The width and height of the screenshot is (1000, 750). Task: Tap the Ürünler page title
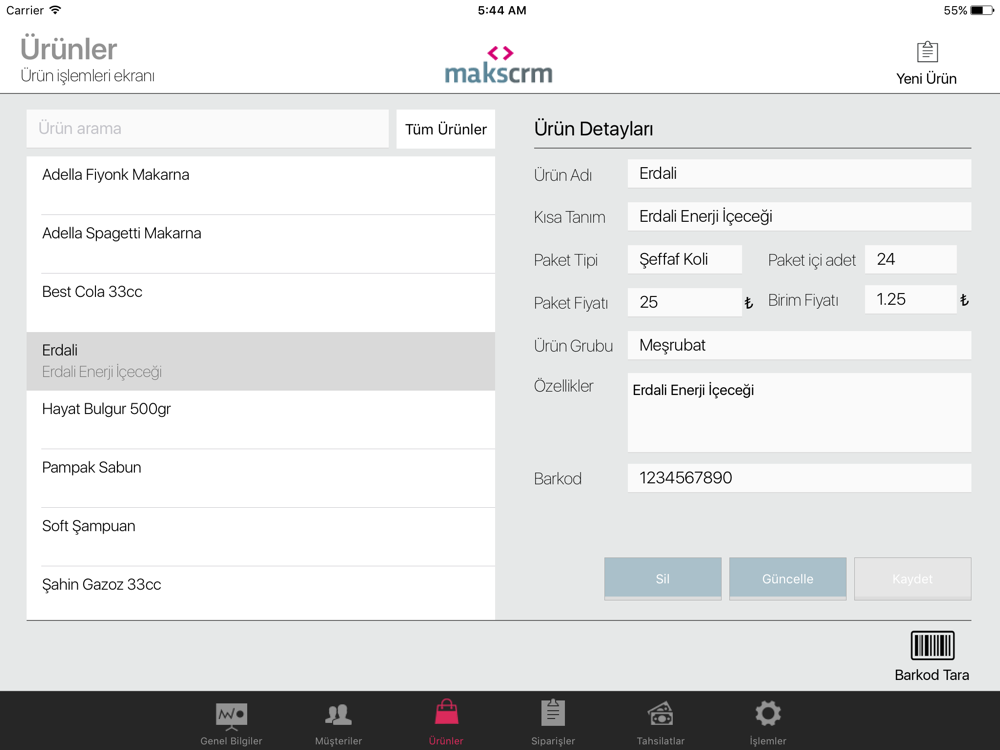pyautogui.click(x=69, y=49)
